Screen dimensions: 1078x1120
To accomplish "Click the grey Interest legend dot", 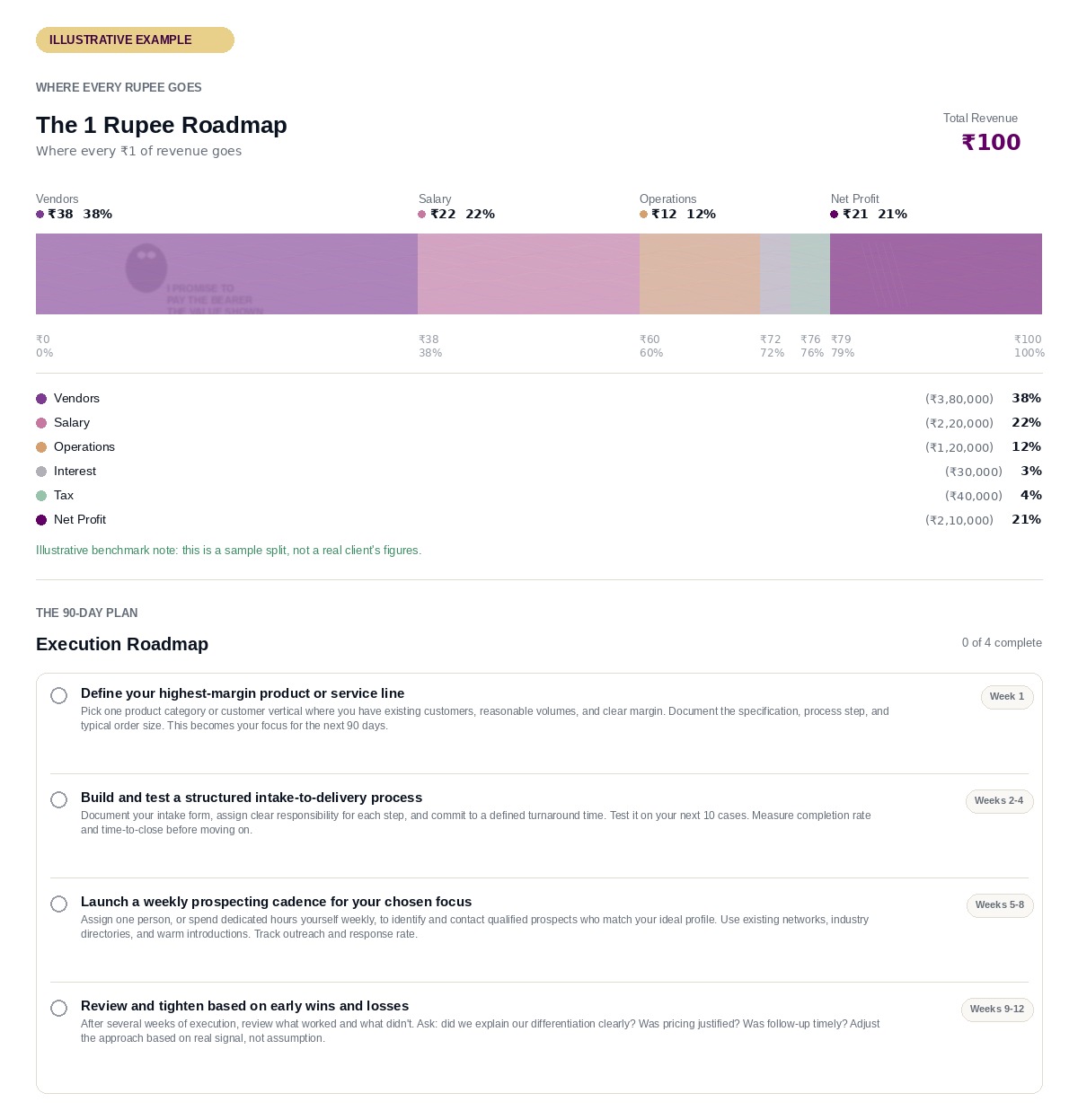I will pyautogui.click(x=41, y=472).
